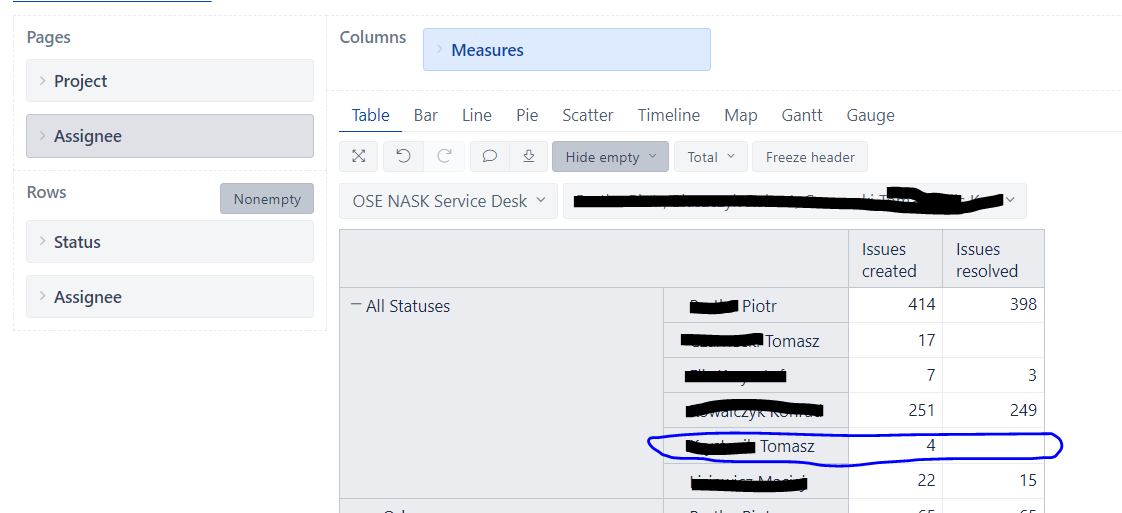
Task: Collapse the All Statuses row
Action: [356, 306]
